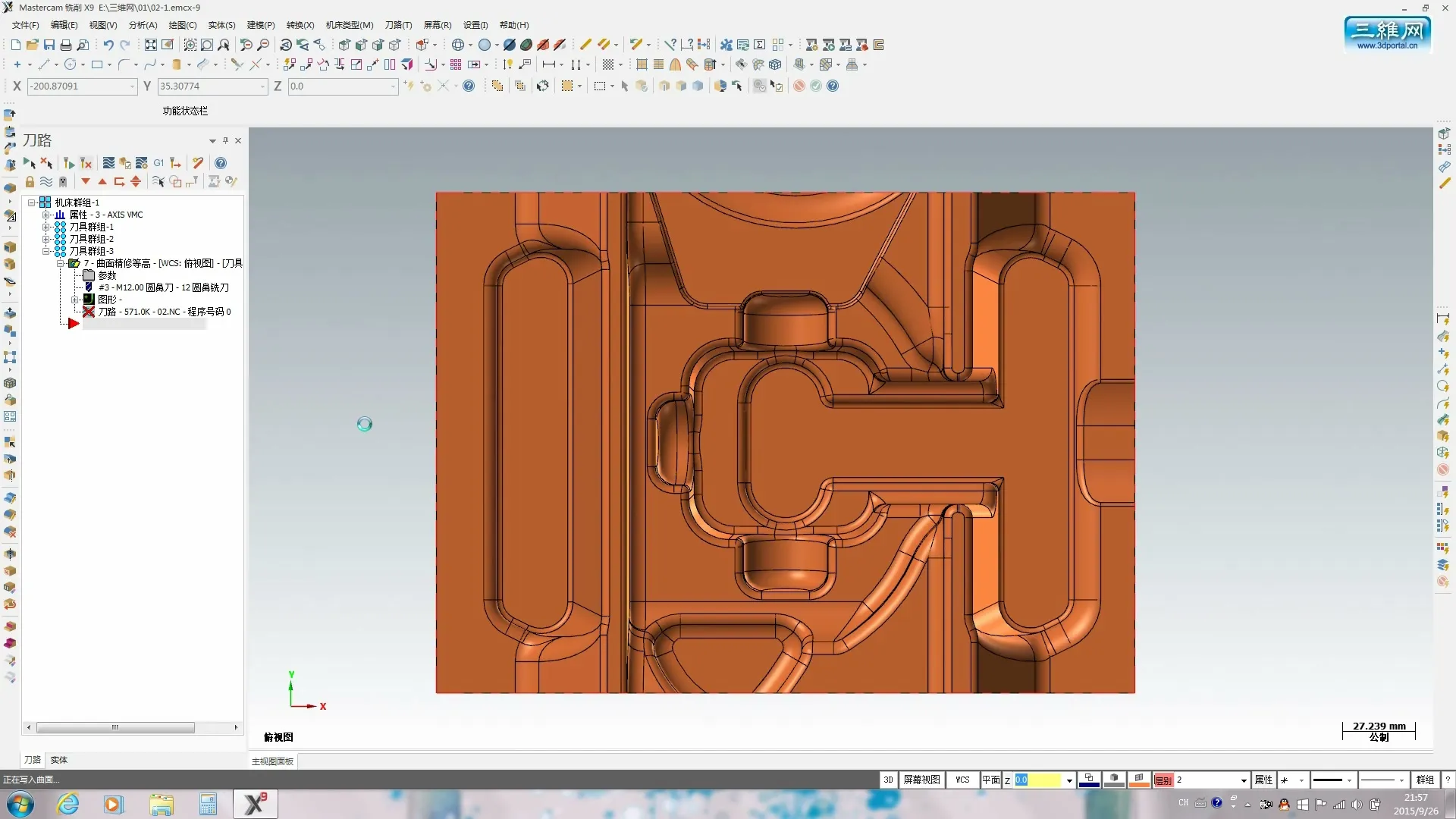Collapse 刀具群组-3 tree node
Image resolution: width=1456 pixels, height=819 pixels.
click(x=46, y=251)
